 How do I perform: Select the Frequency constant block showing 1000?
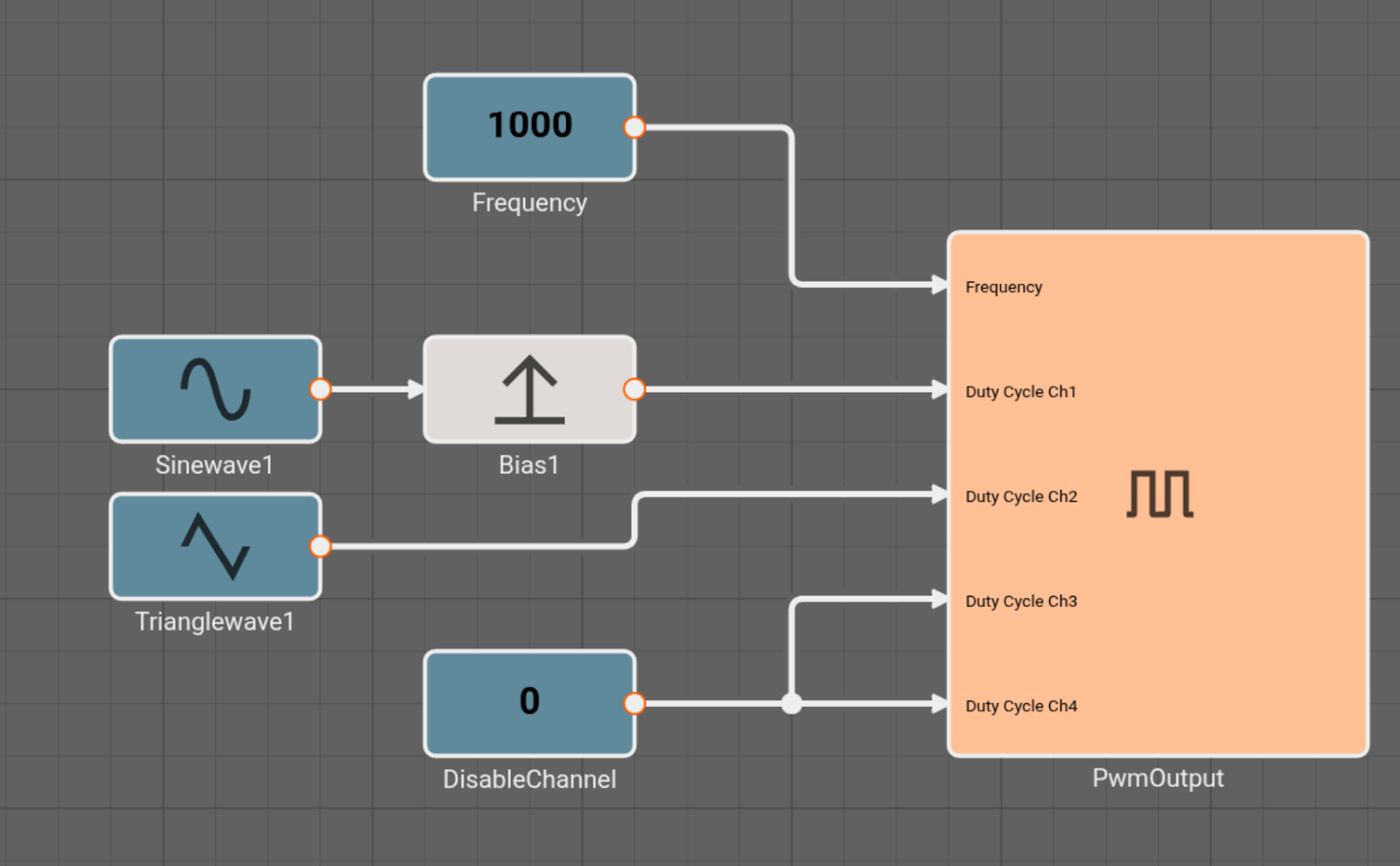coord(529,128)
